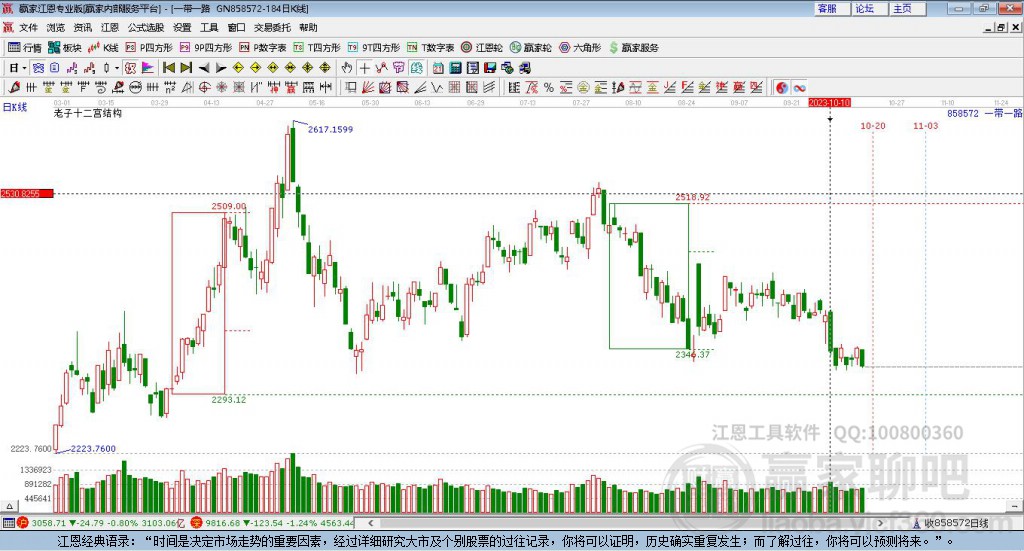Open the 六角形 hexagon tool

(580, 48)
